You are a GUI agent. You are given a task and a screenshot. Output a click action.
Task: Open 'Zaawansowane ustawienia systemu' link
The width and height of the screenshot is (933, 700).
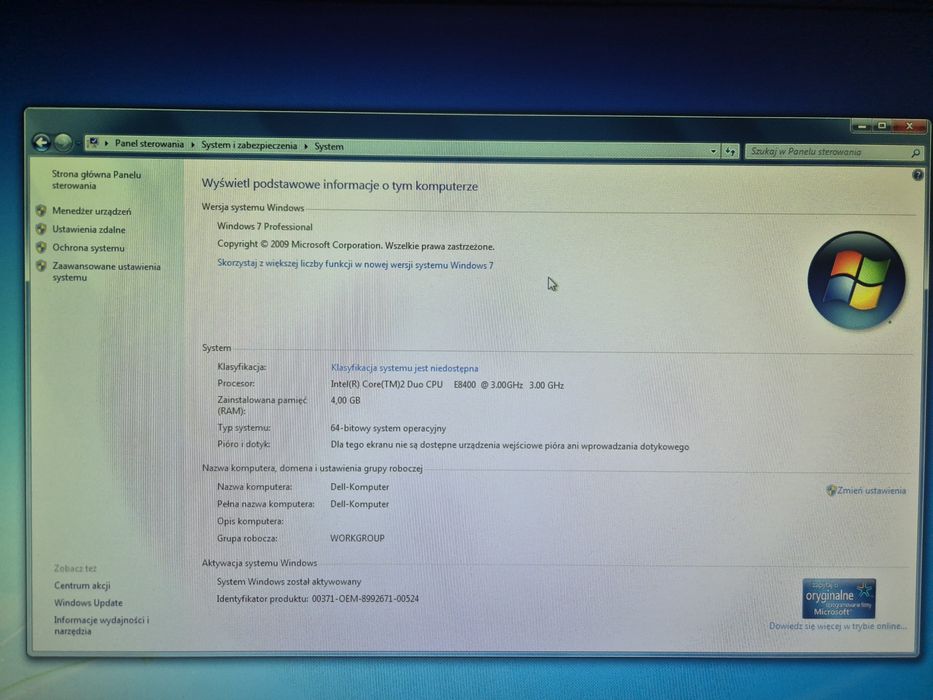click(106, 272)
